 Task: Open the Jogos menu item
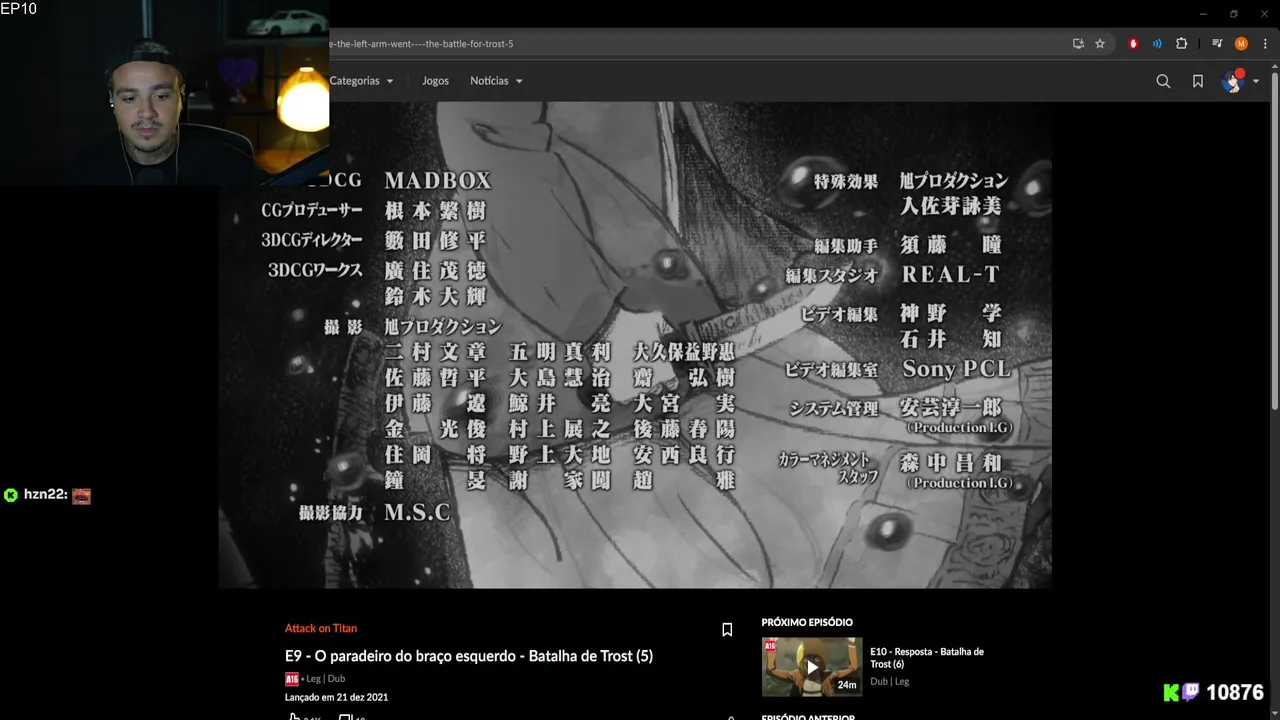point(435,81)
